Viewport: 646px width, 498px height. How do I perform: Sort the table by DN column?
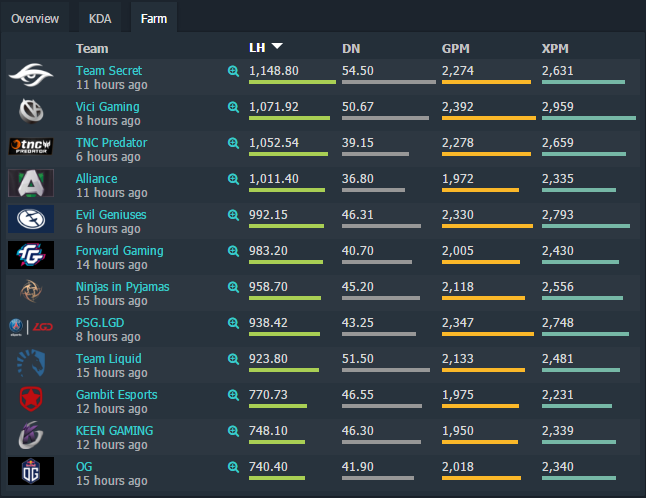[351, 47]
